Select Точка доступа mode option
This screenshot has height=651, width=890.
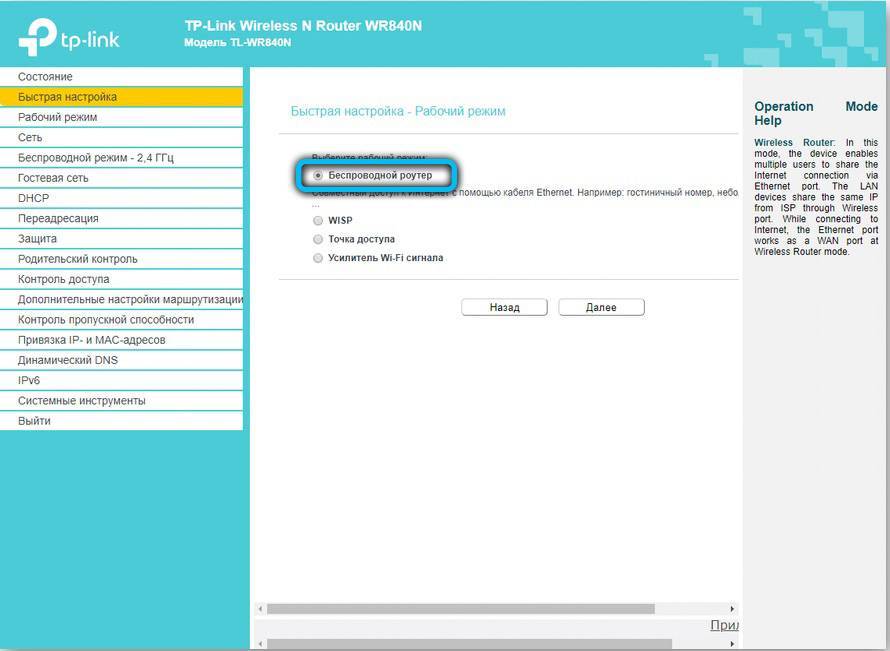(x=318, y=240)
